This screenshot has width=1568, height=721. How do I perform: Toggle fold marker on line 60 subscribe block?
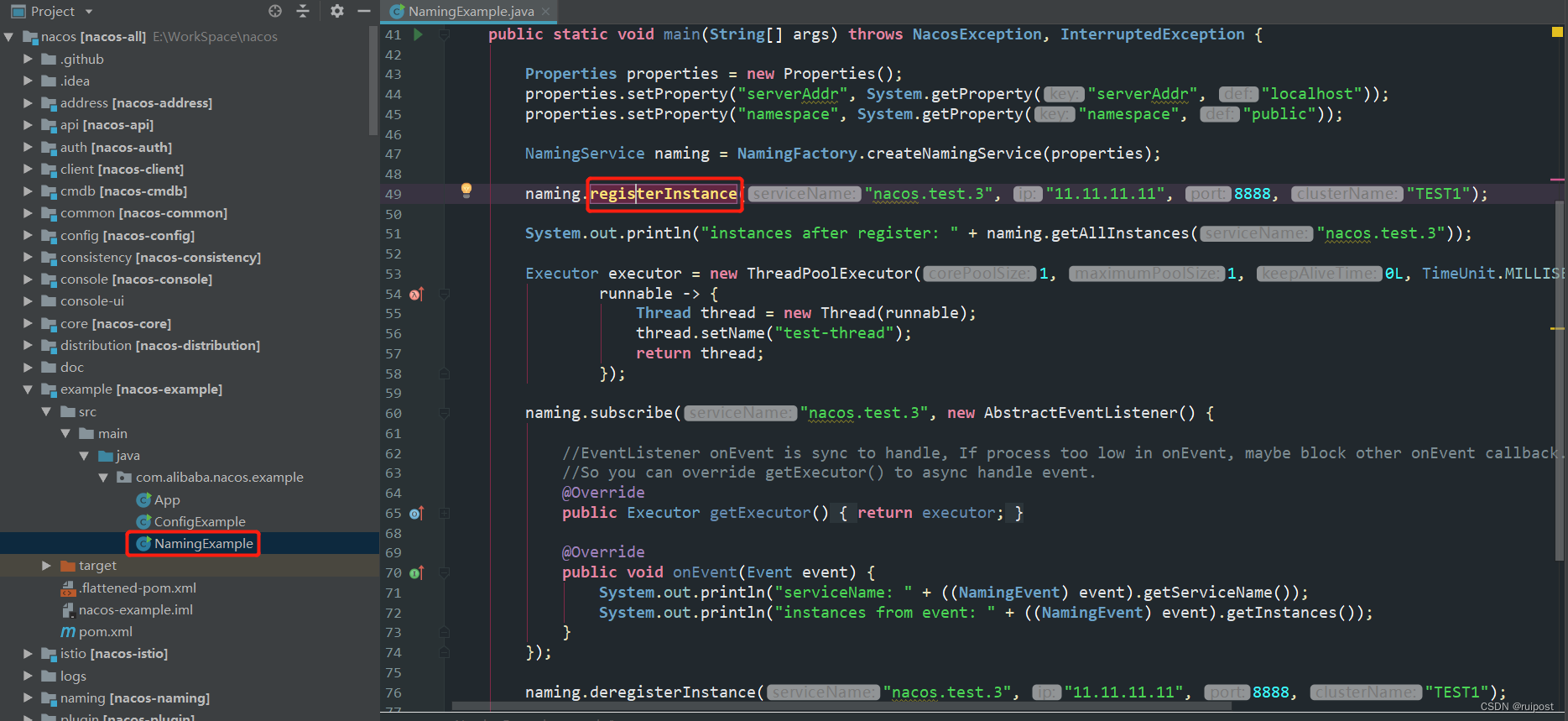point(445,413)
